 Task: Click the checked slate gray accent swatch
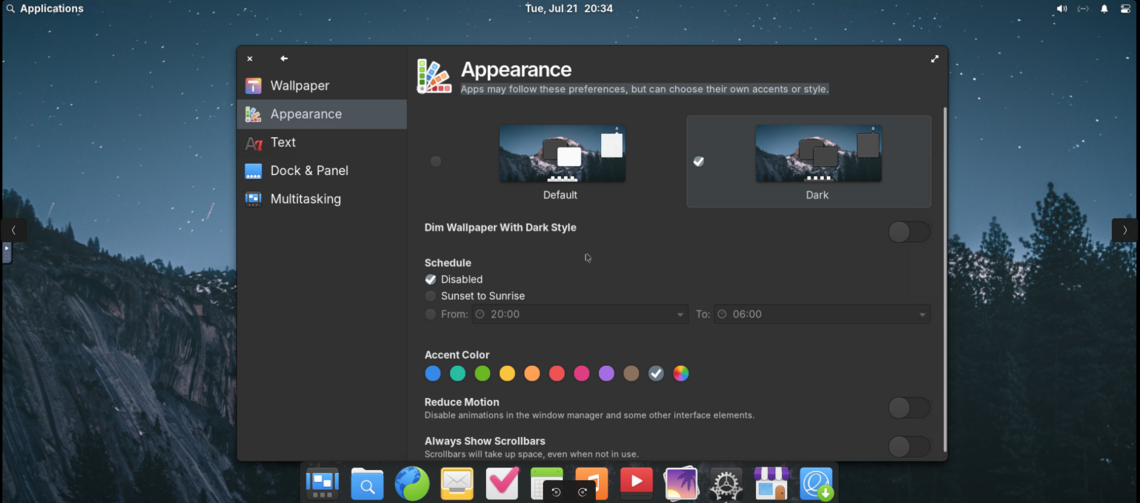[x=656, y=374]
